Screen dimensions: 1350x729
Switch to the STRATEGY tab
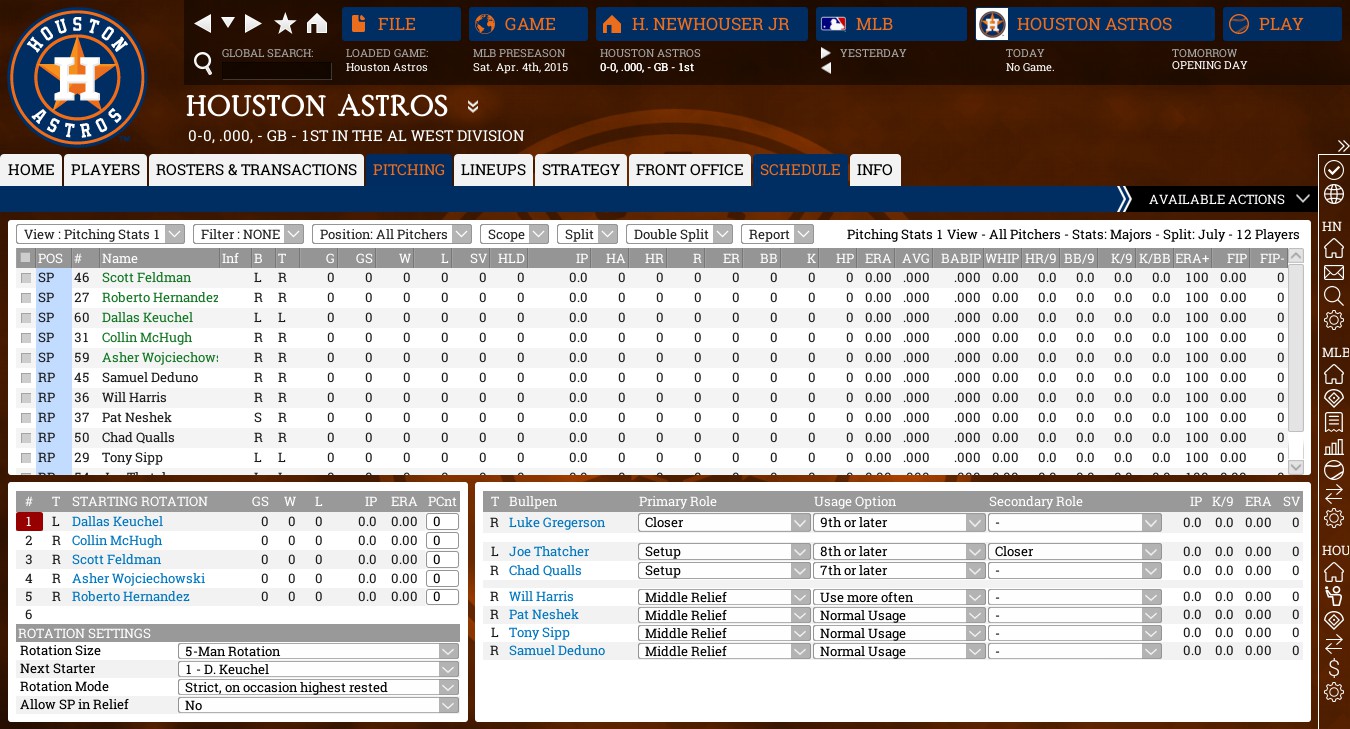pos(581,170)
